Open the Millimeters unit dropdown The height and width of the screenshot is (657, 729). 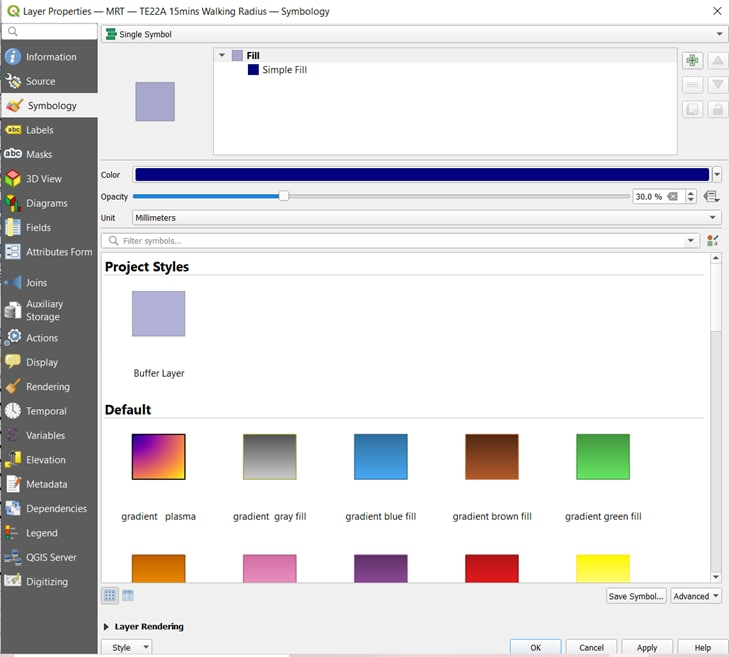tap(425, 217)
